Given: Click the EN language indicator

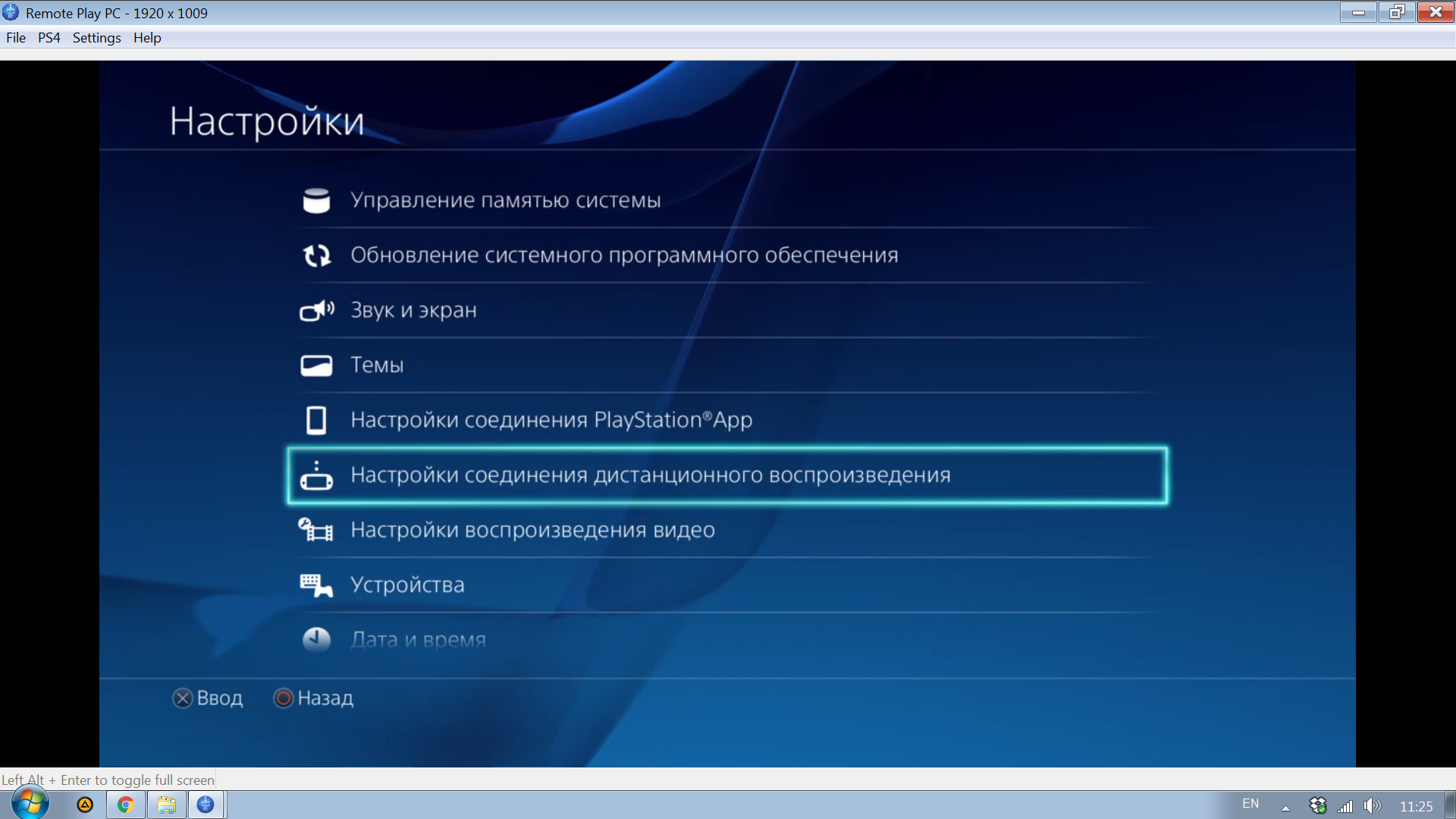Looking at the screenshot, I should click(1250, 804).
